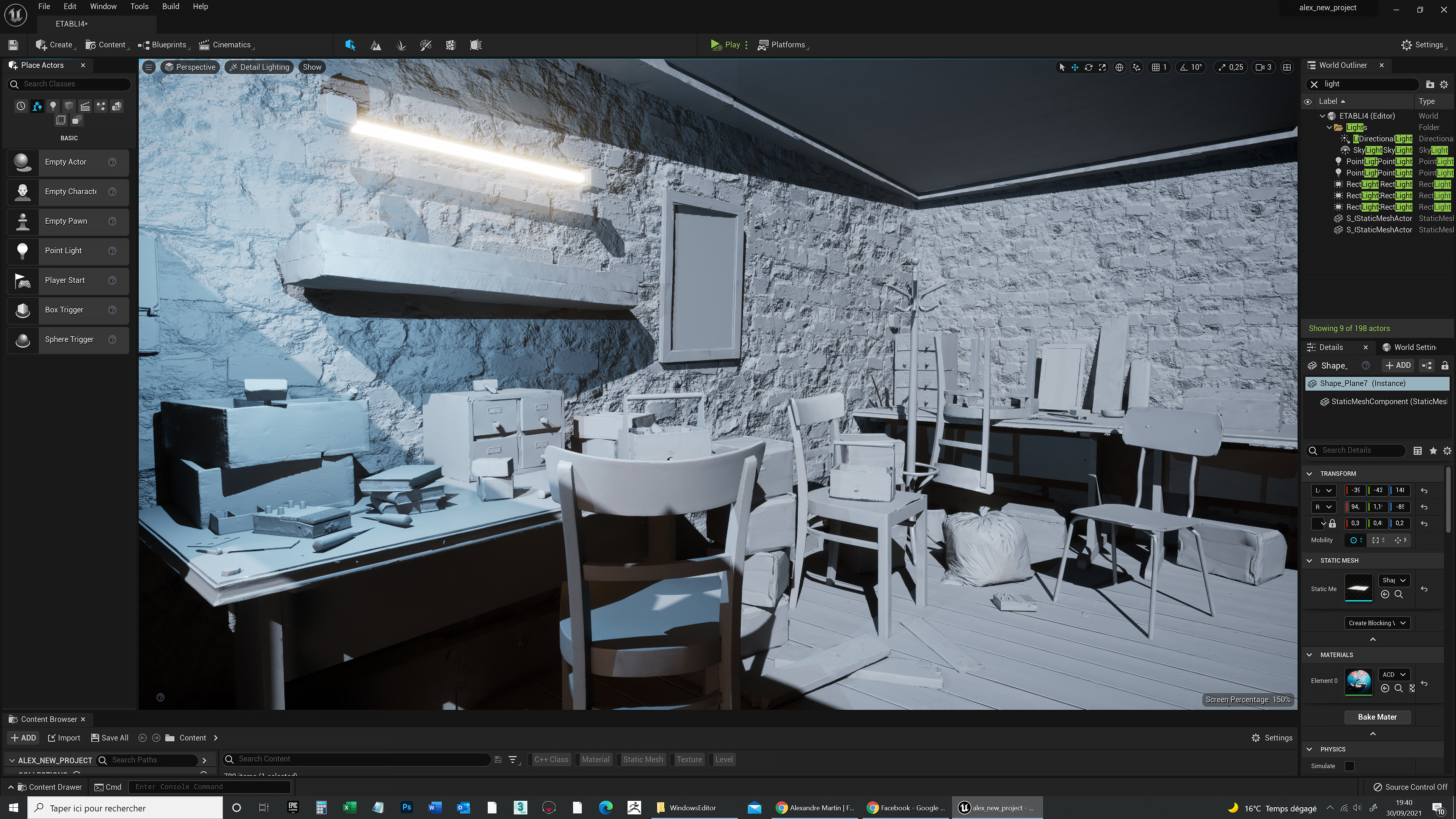This screenshot has width=1456, height=819.
Task: Click the Save current level icon
Action: tap(14, 45)
